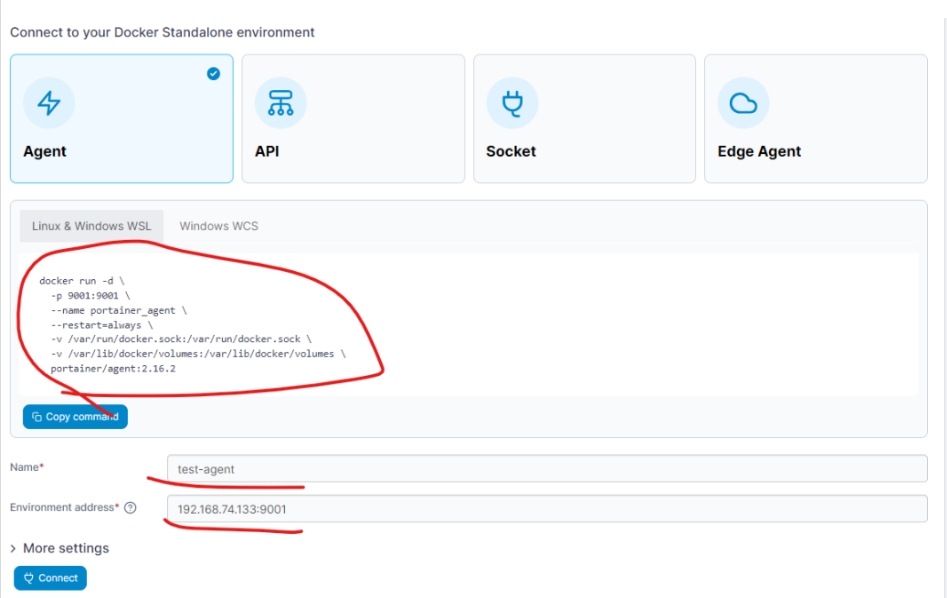The image size is (947, 598).
Task: Choose the Edge Agent option card
Action: 816,118
